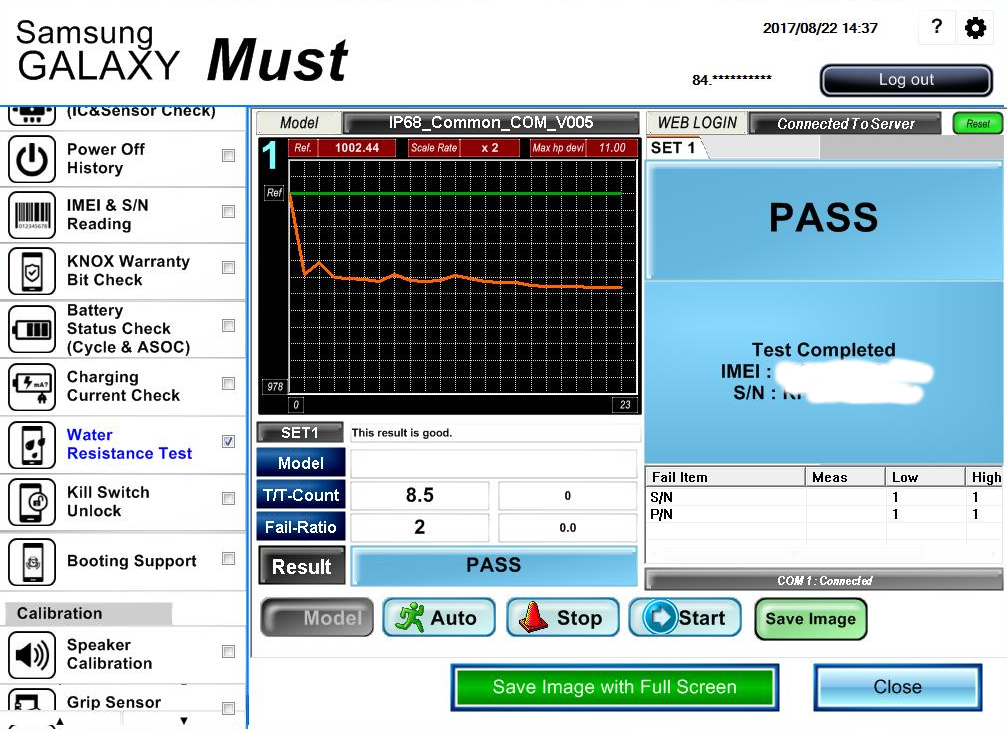Select the Kill Switch Unlock icon

[32, 502]
